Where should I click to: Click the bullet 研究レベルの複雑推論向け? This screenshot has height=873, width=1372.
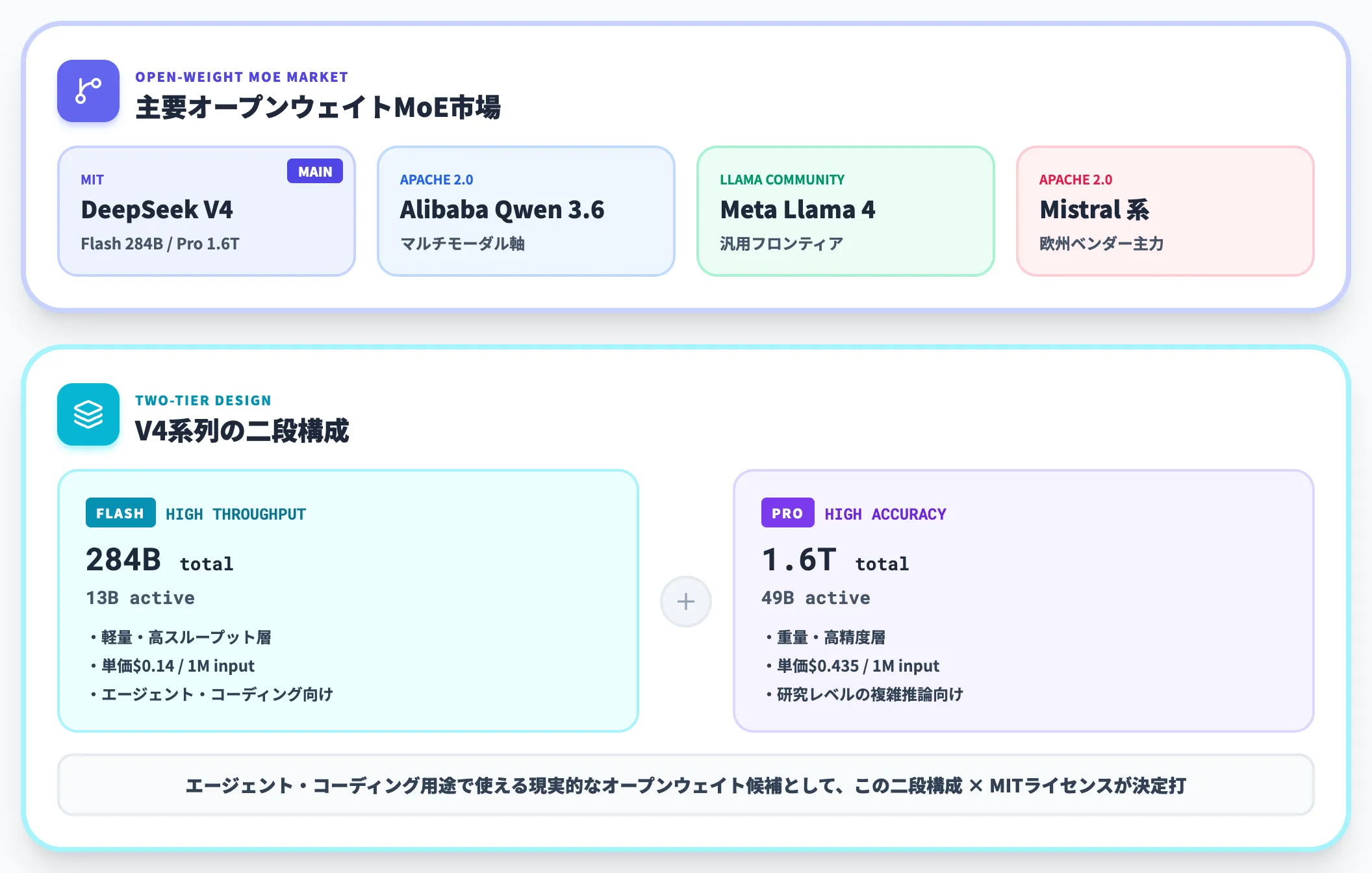point(863,694)
